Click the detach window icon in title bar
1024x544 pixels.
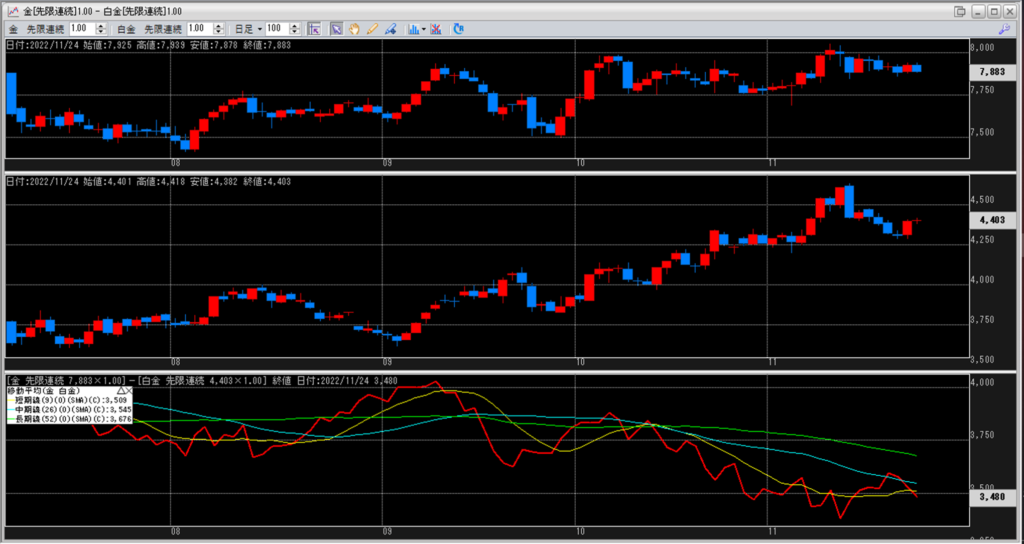coord(960,11)
